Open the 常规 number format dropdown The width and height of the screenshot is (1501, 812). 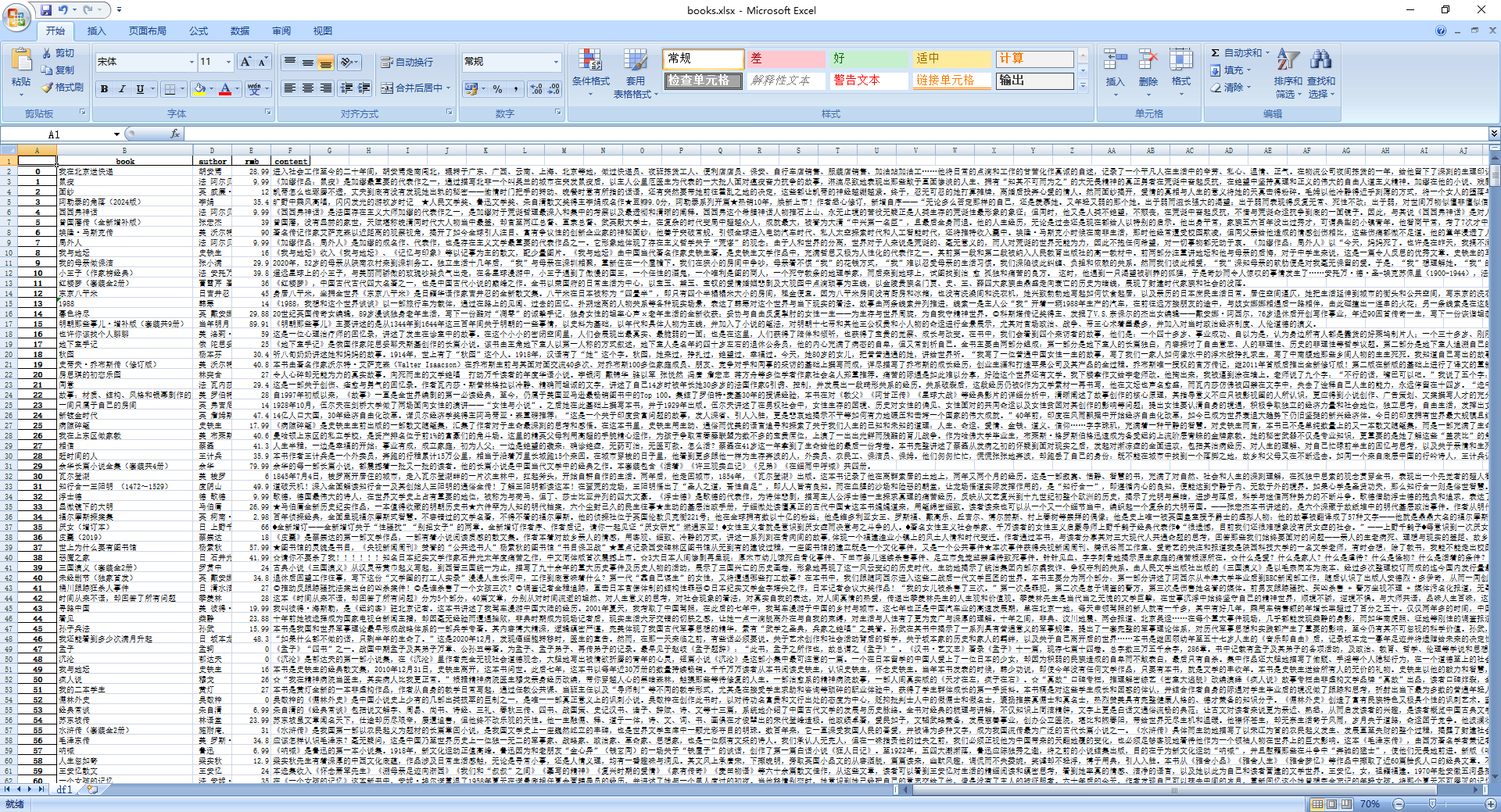(557, 62)
